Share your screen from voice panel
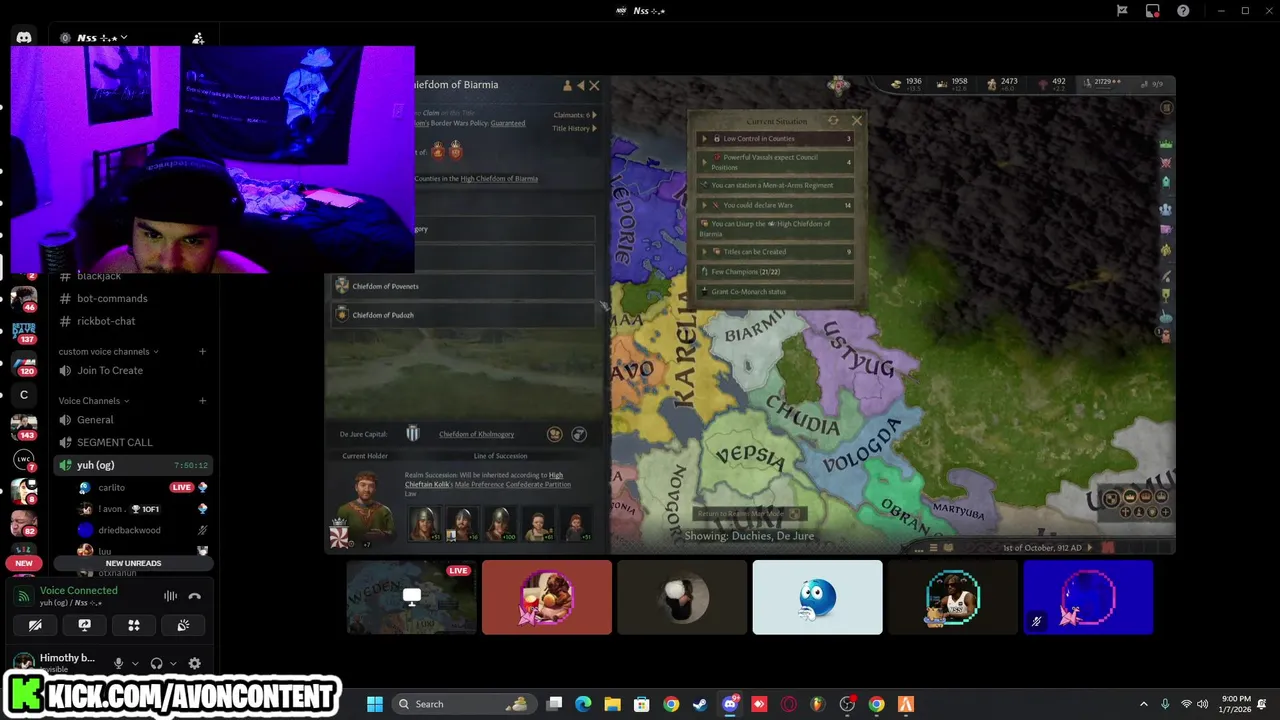1280x720 pixels. tap(84, 625)
